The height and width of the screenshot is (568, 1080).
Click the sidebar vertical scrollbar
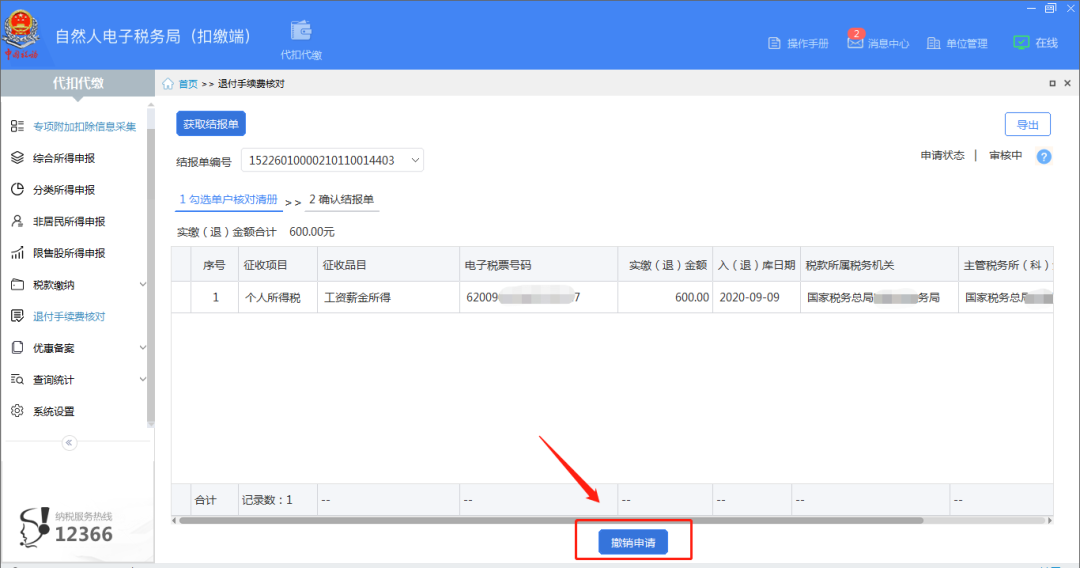(151, 275)
